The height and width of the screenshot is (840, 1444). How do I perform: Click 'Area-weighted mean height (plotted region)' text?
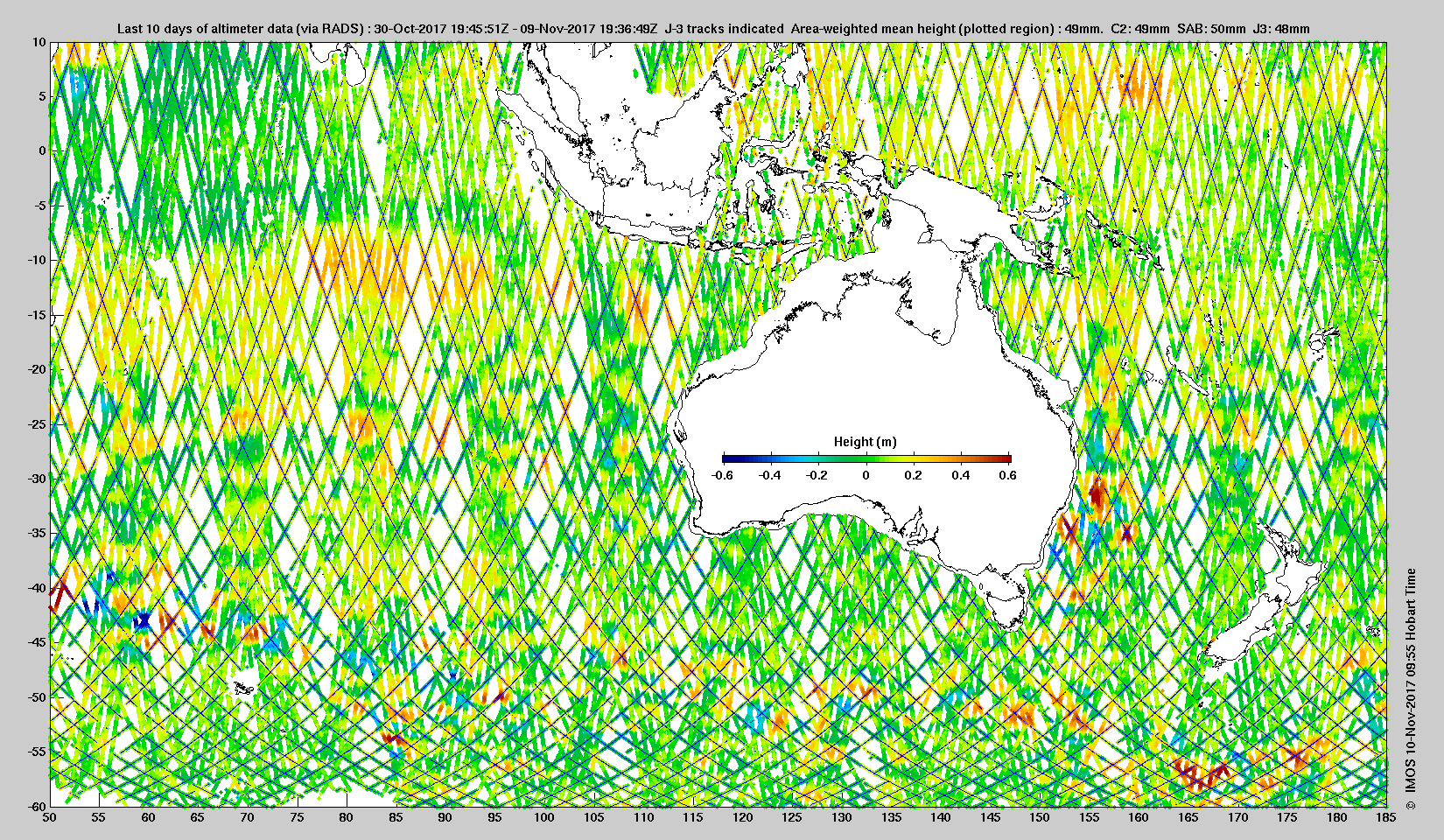[x=923, y=29]
